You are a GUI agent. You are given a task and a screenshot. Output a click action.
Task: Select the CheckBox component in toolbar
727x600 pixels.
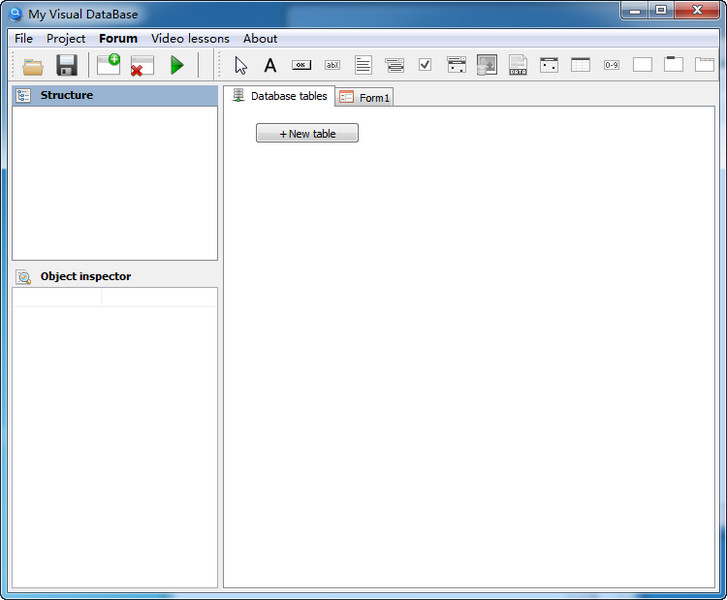pos(425,65)
